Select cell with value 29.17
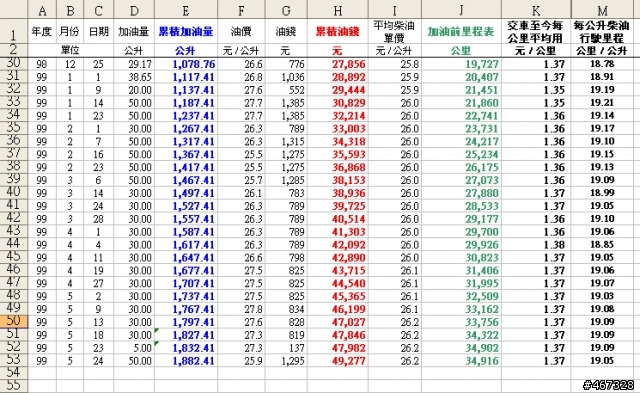This screenshot has height=393, width=640. pos(134,64)
